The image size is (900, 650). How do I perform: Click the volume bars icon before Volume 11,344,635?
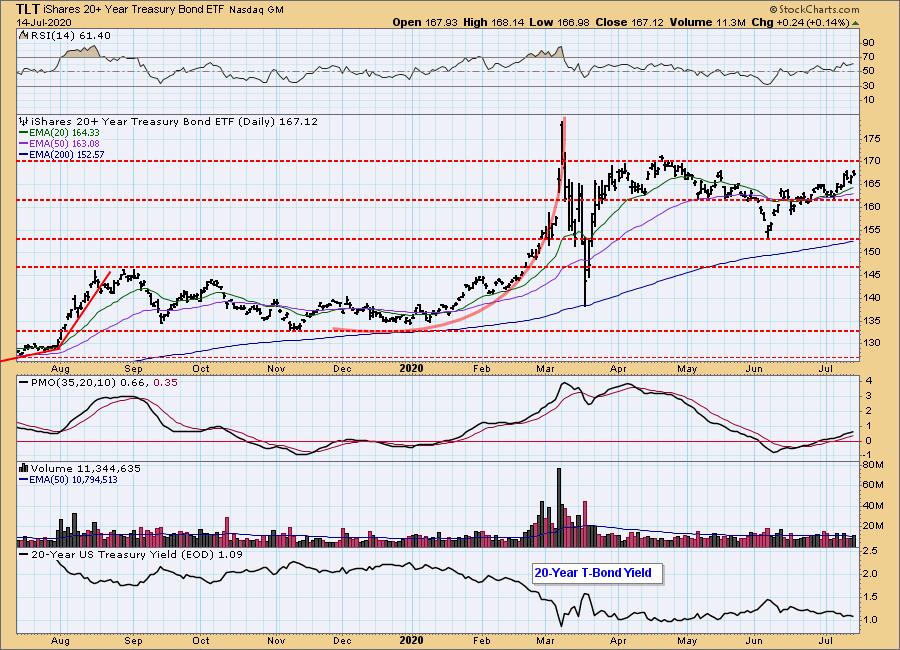[24, 468]
